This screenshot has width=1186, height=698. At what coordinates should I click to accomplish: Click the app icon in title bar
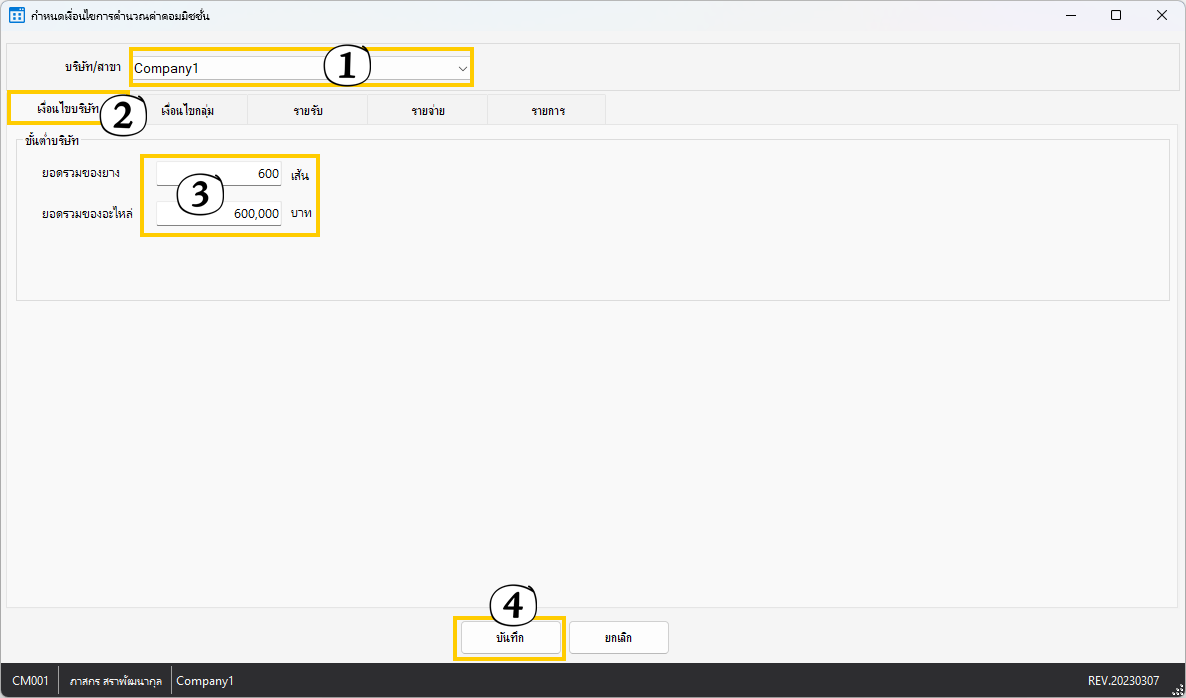pyautogui.click(x=16, y=16)
